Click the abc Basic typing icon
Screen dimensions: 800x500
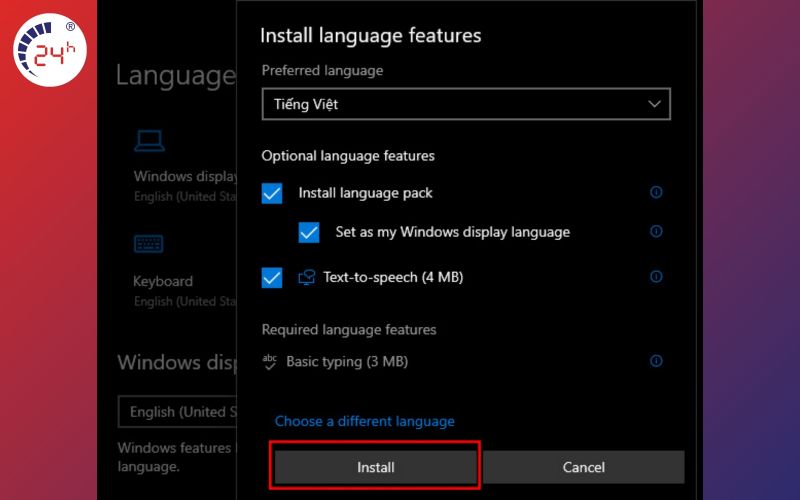[x=269, y=362]
